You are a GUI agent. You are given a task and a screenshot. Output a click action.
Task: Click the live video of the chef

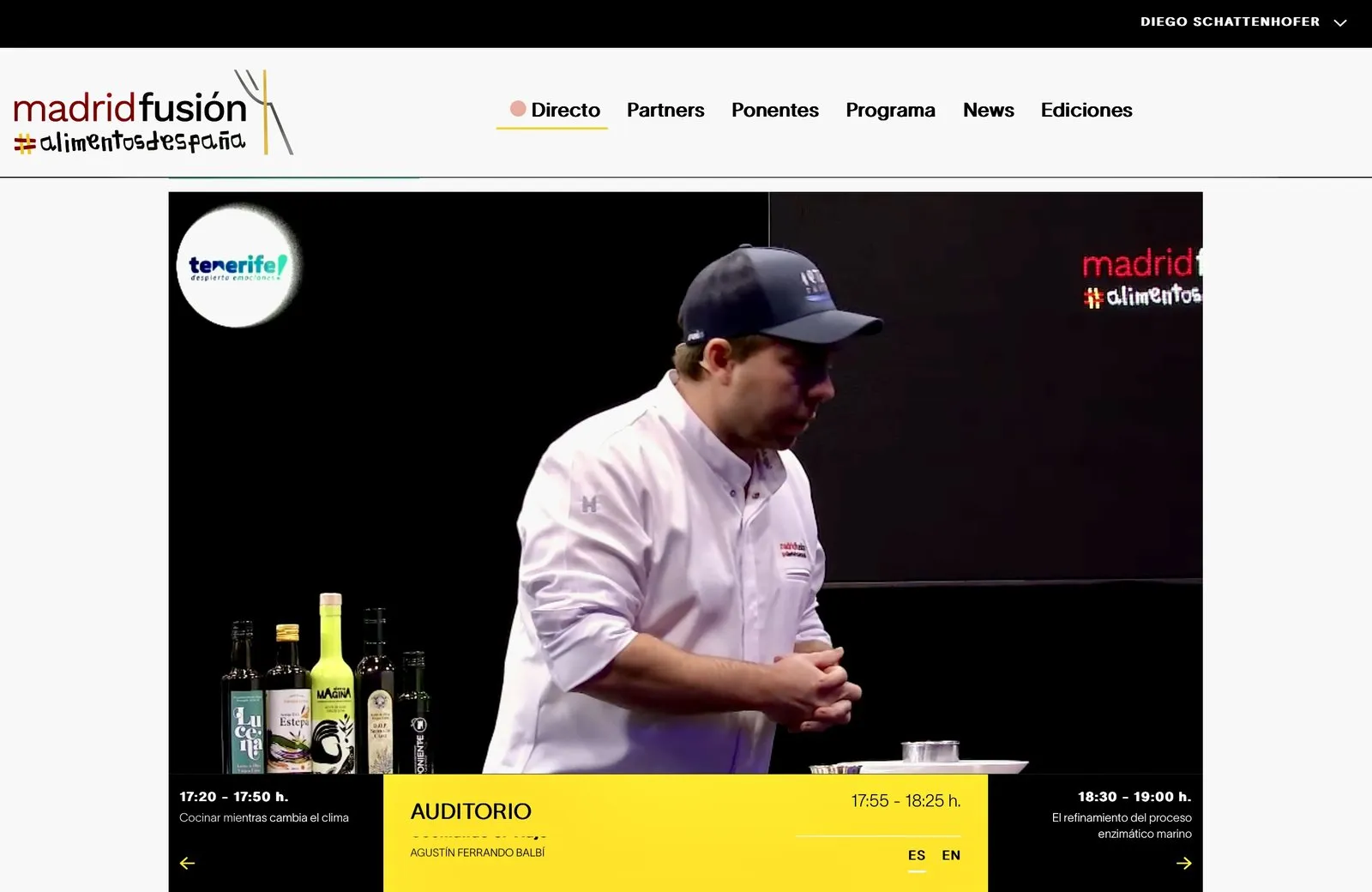pyautogui.click(x=685, y=483)
